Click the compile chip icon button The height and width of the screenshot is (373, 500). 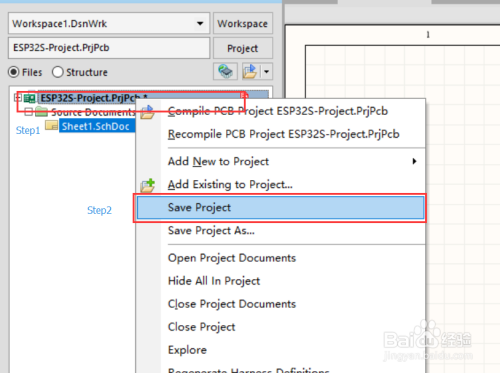point(226,71)
